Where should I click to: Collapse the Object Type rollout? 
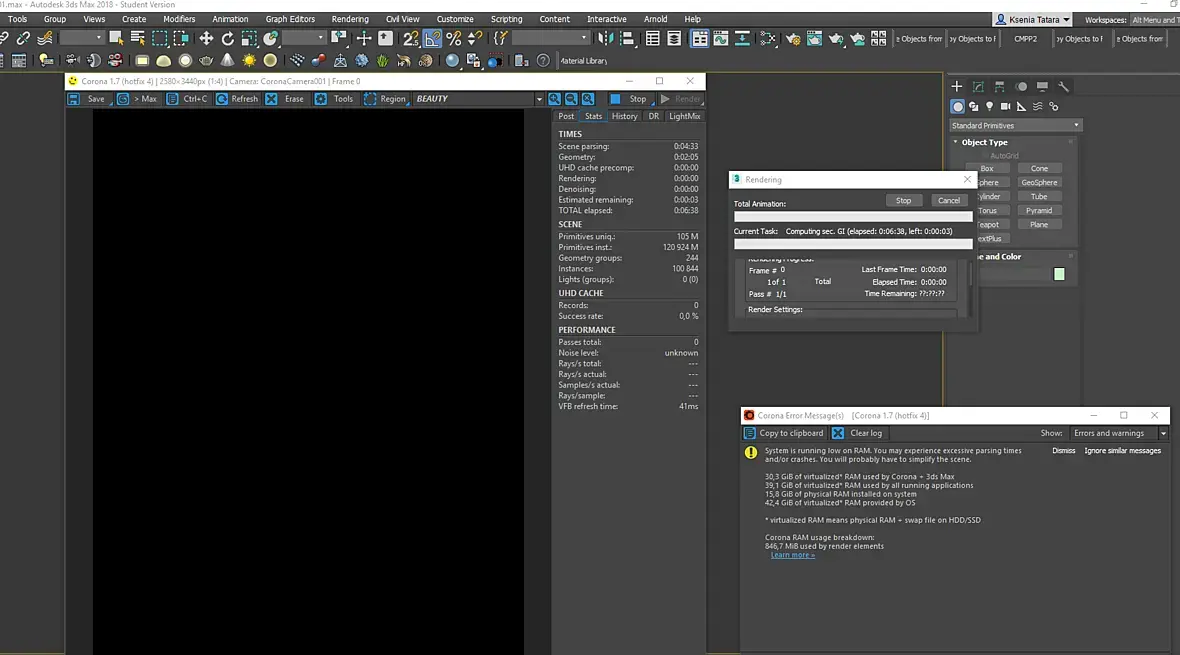point(984,142)
